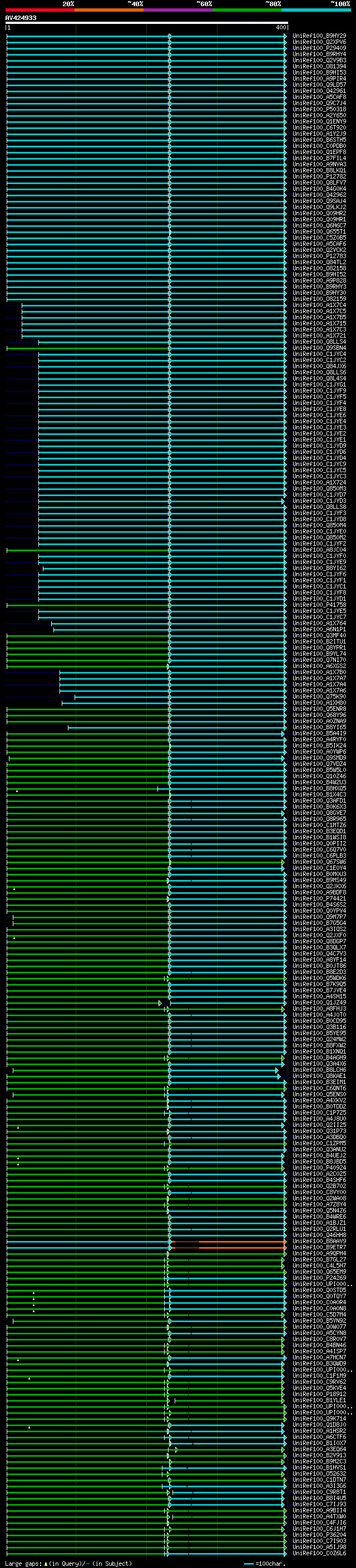Select hit label UniRef100_C1F1M9
Image resolution: width=356 pixels, height=1568 pixels.
pyautogui.click(x=319, y=1376)
